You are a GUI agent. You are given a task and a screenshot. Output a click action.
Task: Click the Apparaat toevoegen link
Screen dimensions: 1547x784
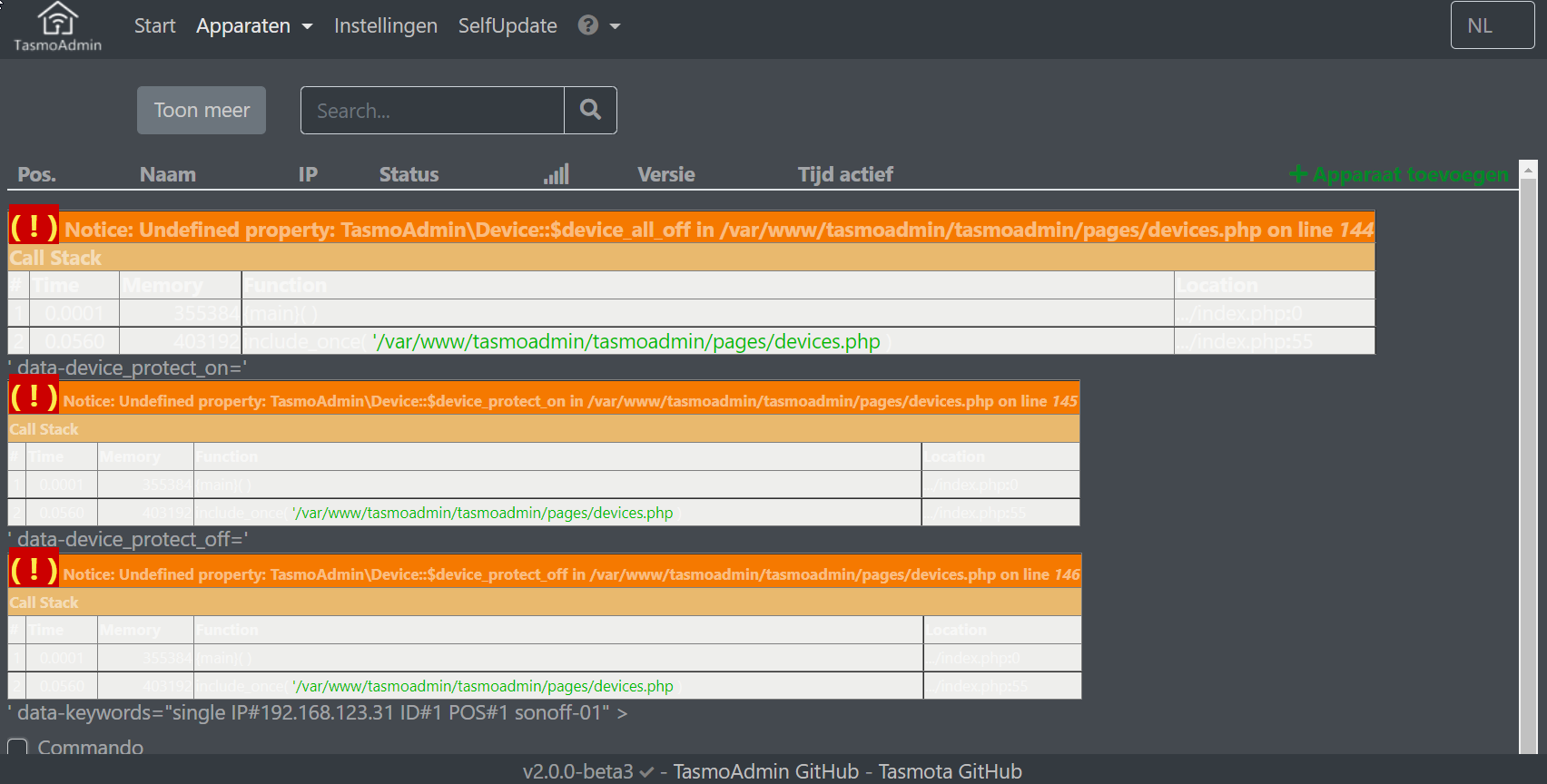(x=1399, y=174)
